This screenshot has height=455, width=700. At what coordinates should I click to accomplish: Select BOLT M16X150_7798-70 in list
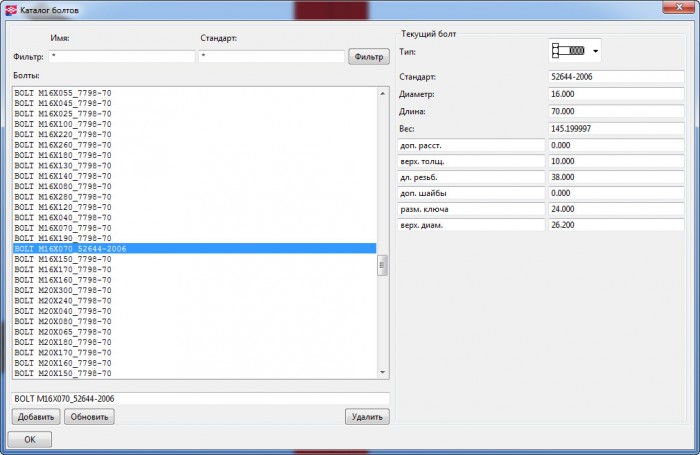click(195, 259)
